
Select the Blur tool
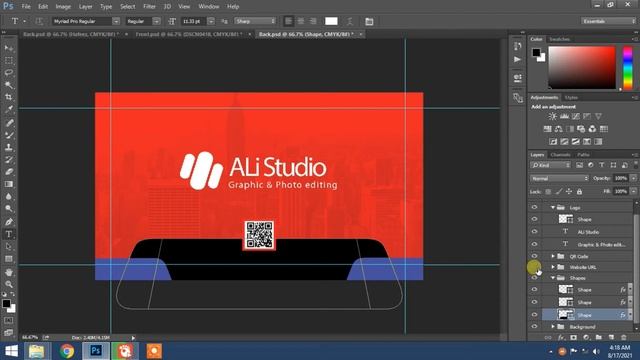pos(9,196)
